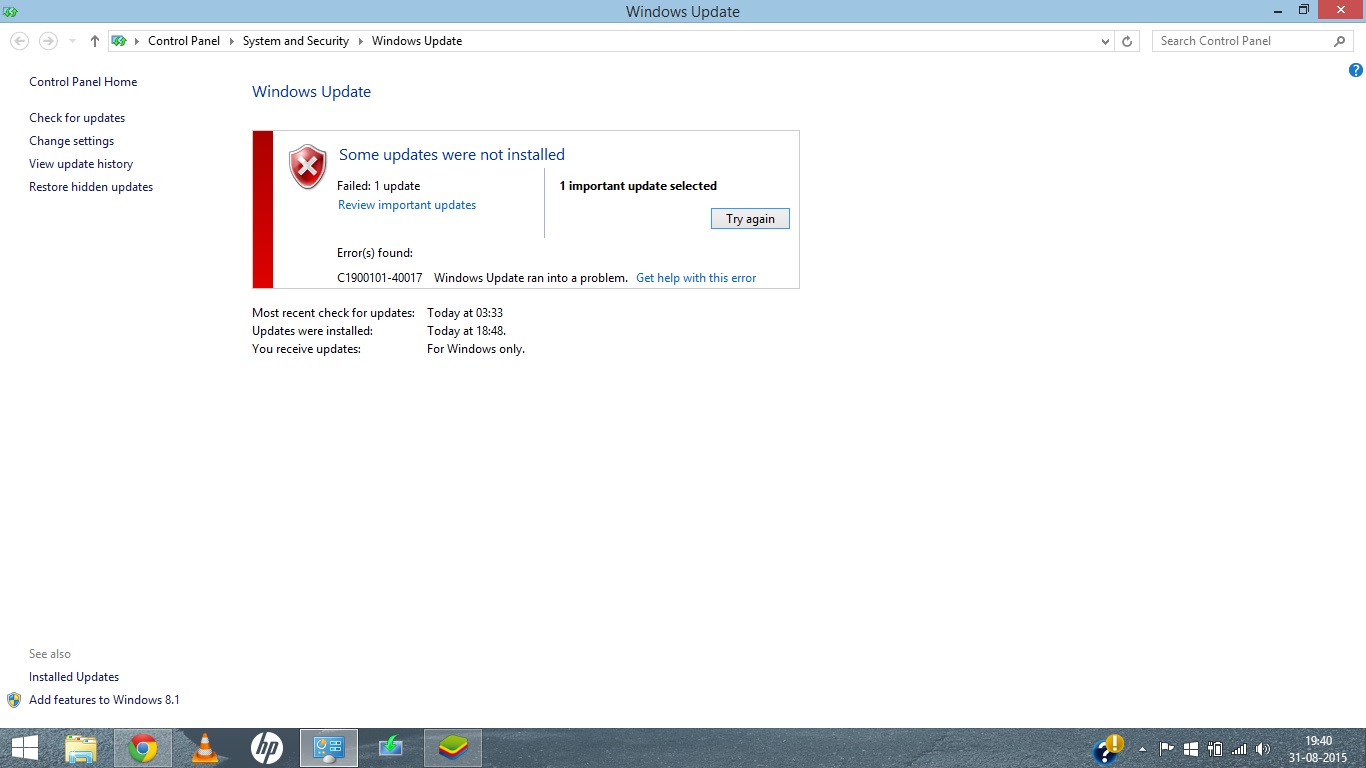Open the recent locations dropdown arrow
This screenshot has height=768, width=1366.
pyautogui.click(x=72, y=41)
